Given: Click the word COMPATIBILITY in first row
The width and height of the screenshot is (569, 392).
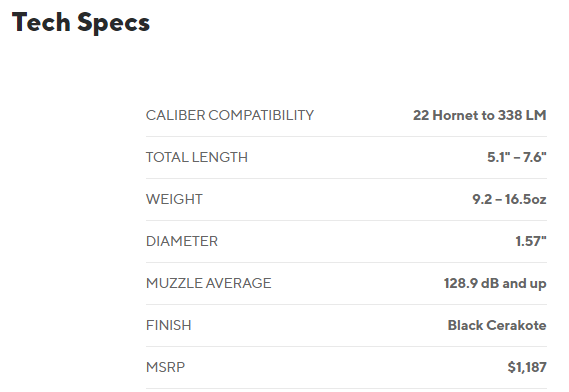Looking at the screenshot, I should pos(261,115).
